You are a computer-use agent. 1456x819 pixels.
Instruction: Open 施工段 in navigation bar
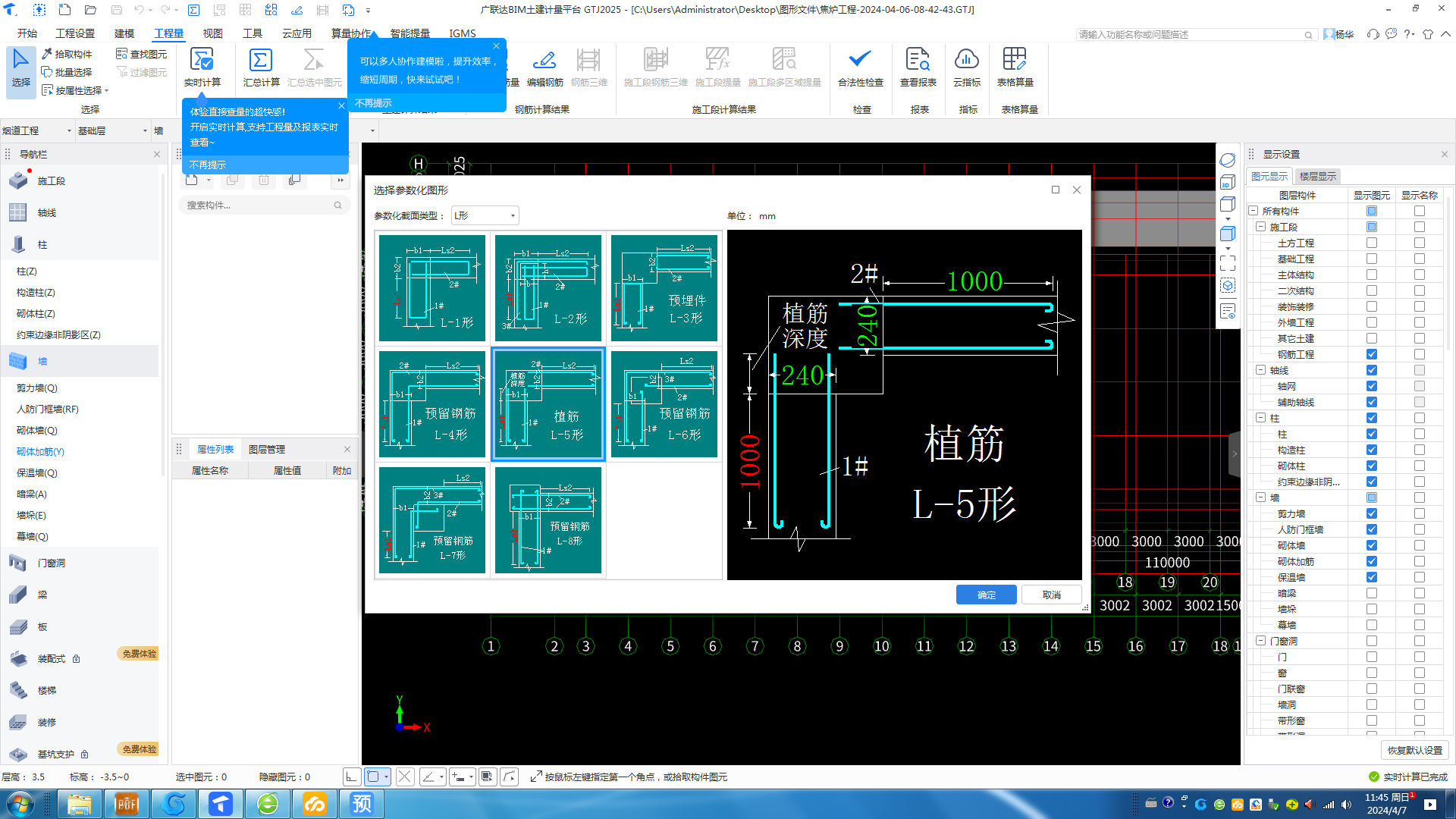tap(52, 181)
